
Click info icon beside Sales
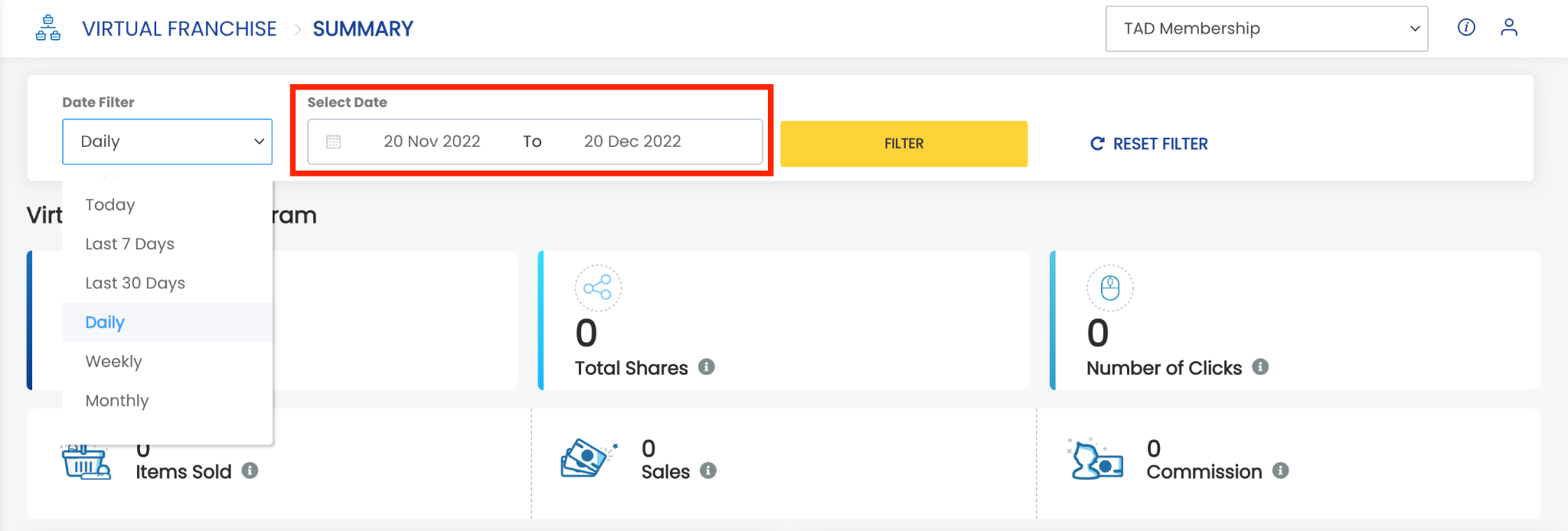point(708,471)
